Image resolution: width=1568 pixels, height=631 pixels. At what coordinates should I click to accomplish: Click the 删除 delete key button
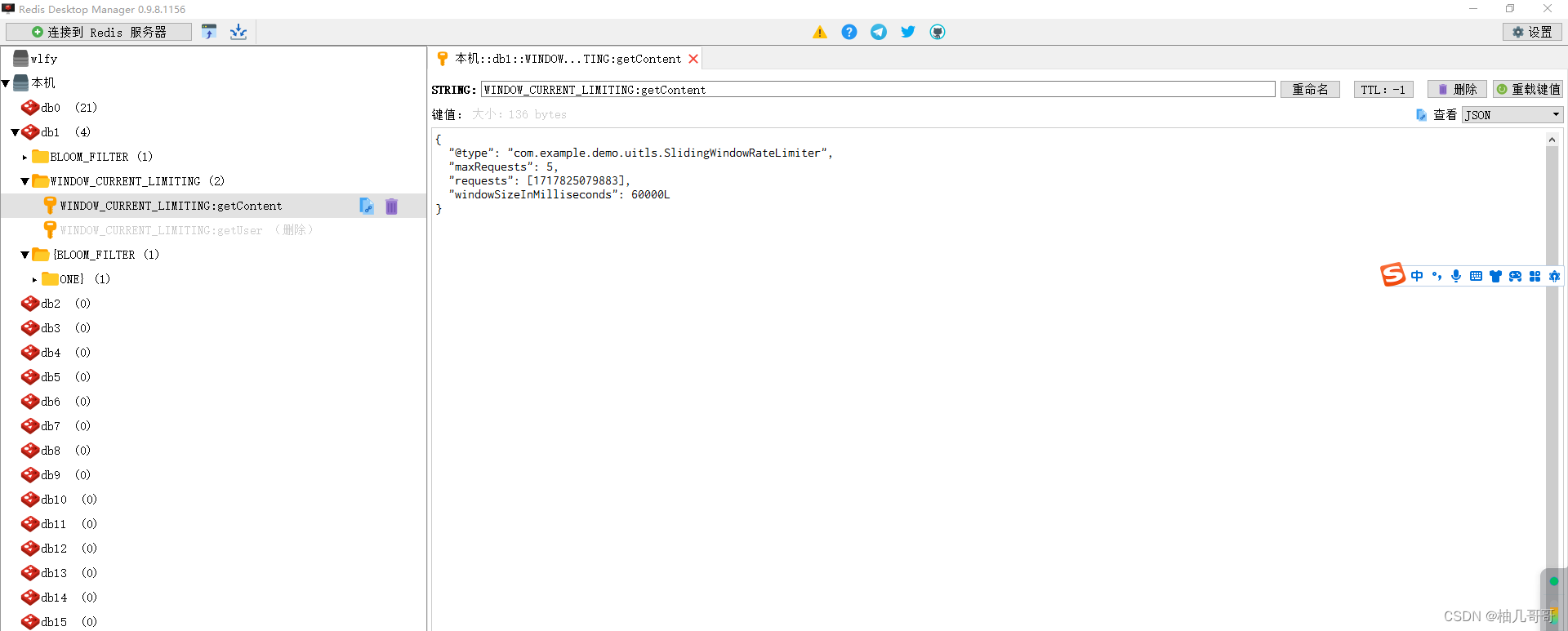[1457, 90]
